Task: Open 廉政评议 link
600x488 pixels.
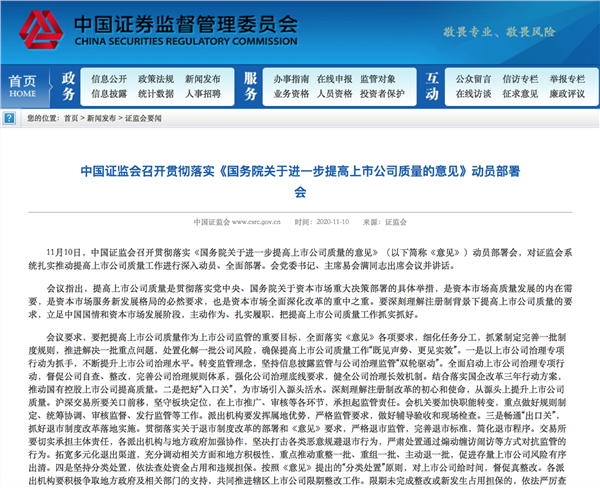Action: [x=567, y=94]
